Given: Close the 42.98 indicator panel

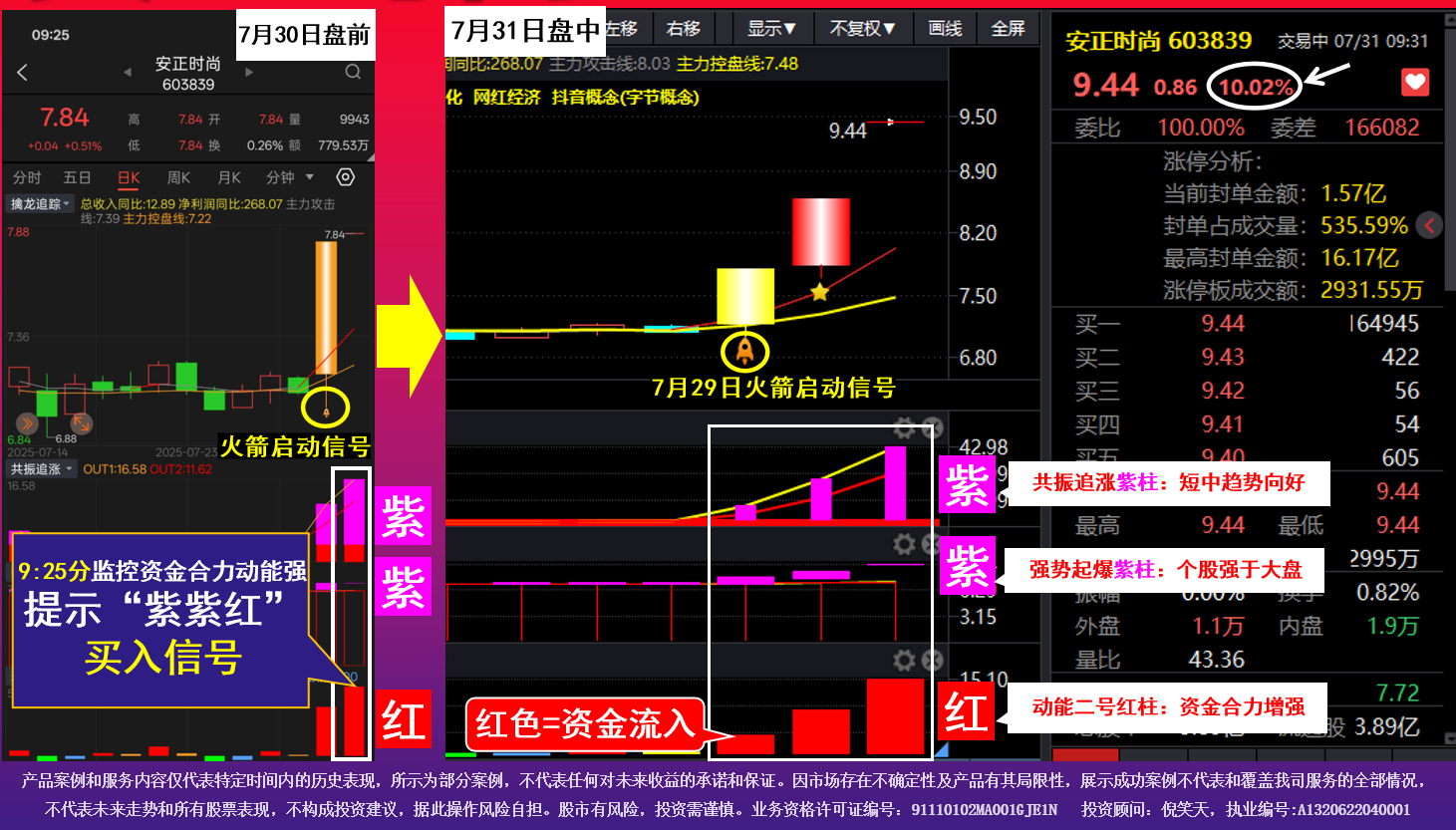Looking at the screenshot, I should click(932, 428).
